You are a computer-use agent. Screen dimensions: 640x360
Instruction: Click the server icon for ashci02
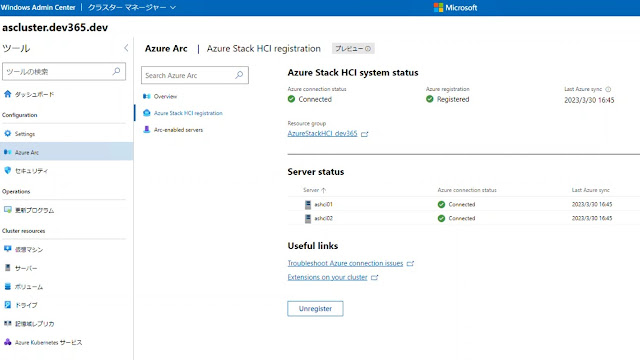(x=308, y=218)
